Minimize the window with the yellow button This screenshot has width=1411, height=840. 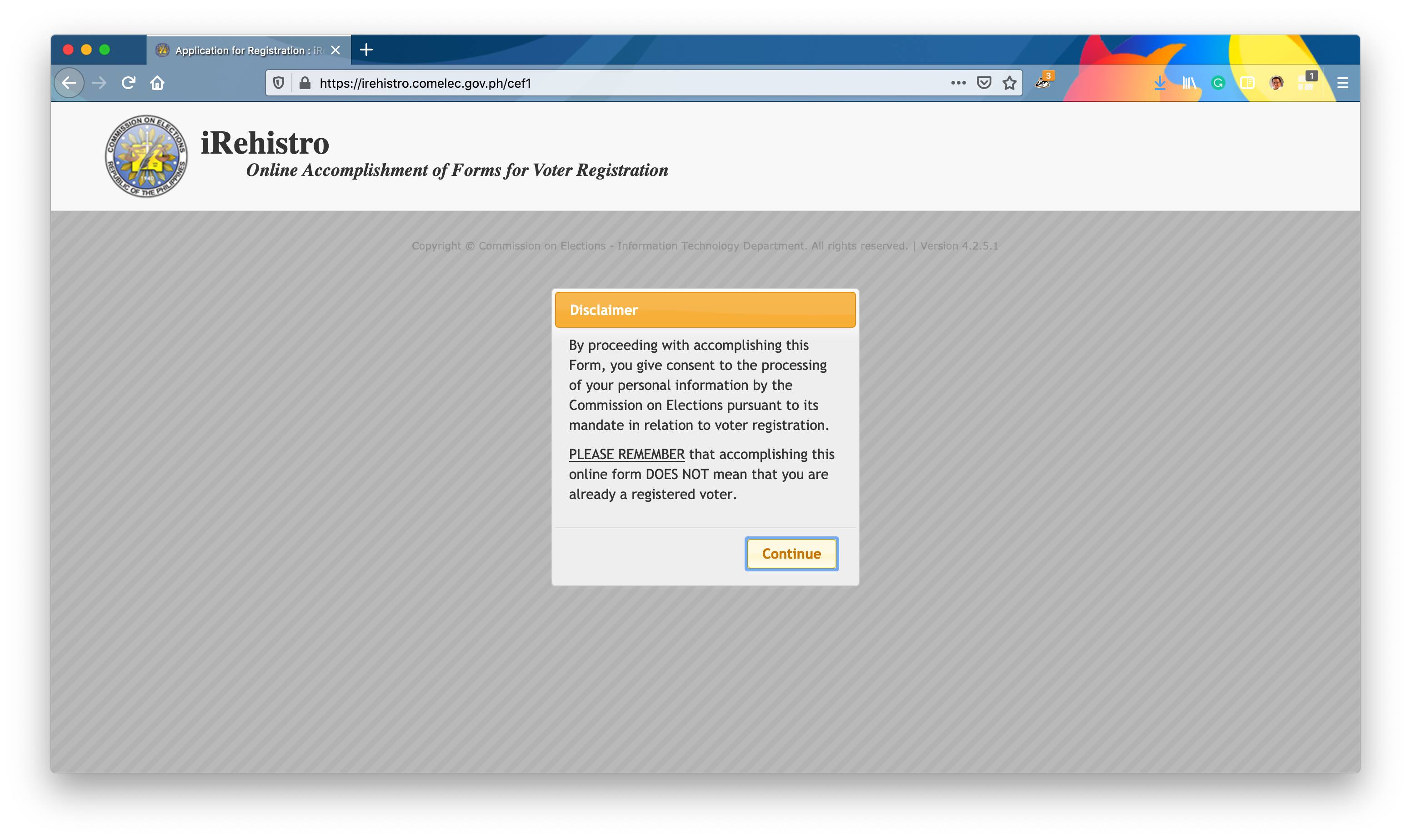[86, 50]
